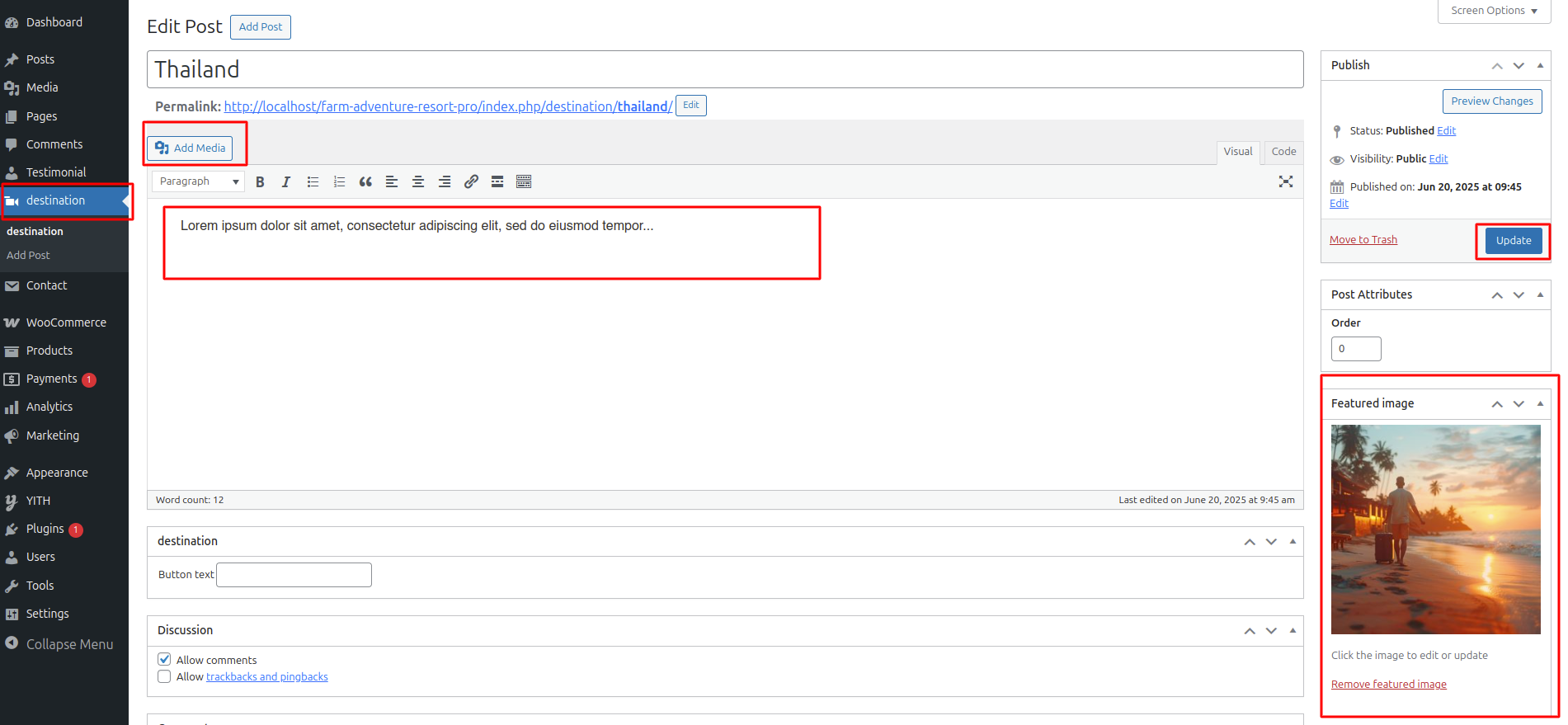Open WooCommerce in the sidebar menu

click(66, 322)
